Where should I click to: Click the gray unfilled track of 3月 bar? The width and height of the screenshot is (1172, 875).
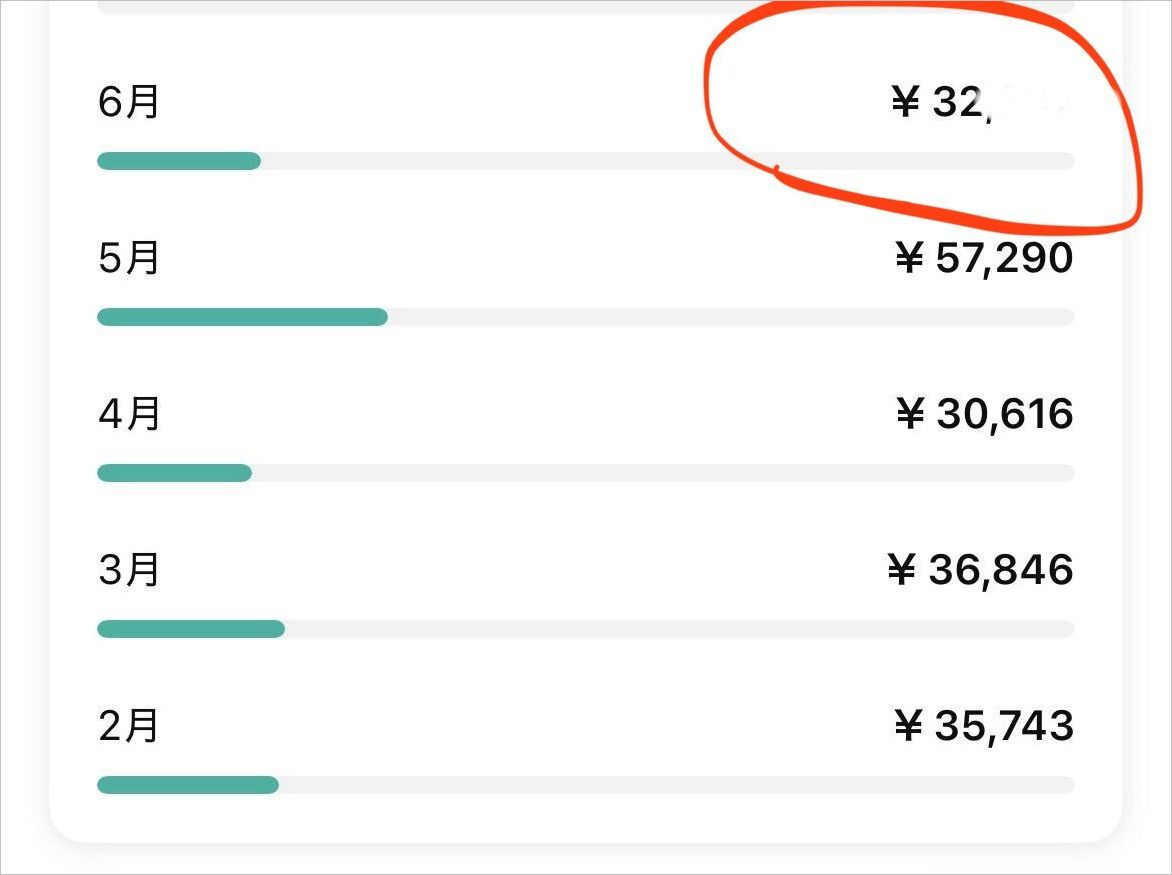(679, 629)
